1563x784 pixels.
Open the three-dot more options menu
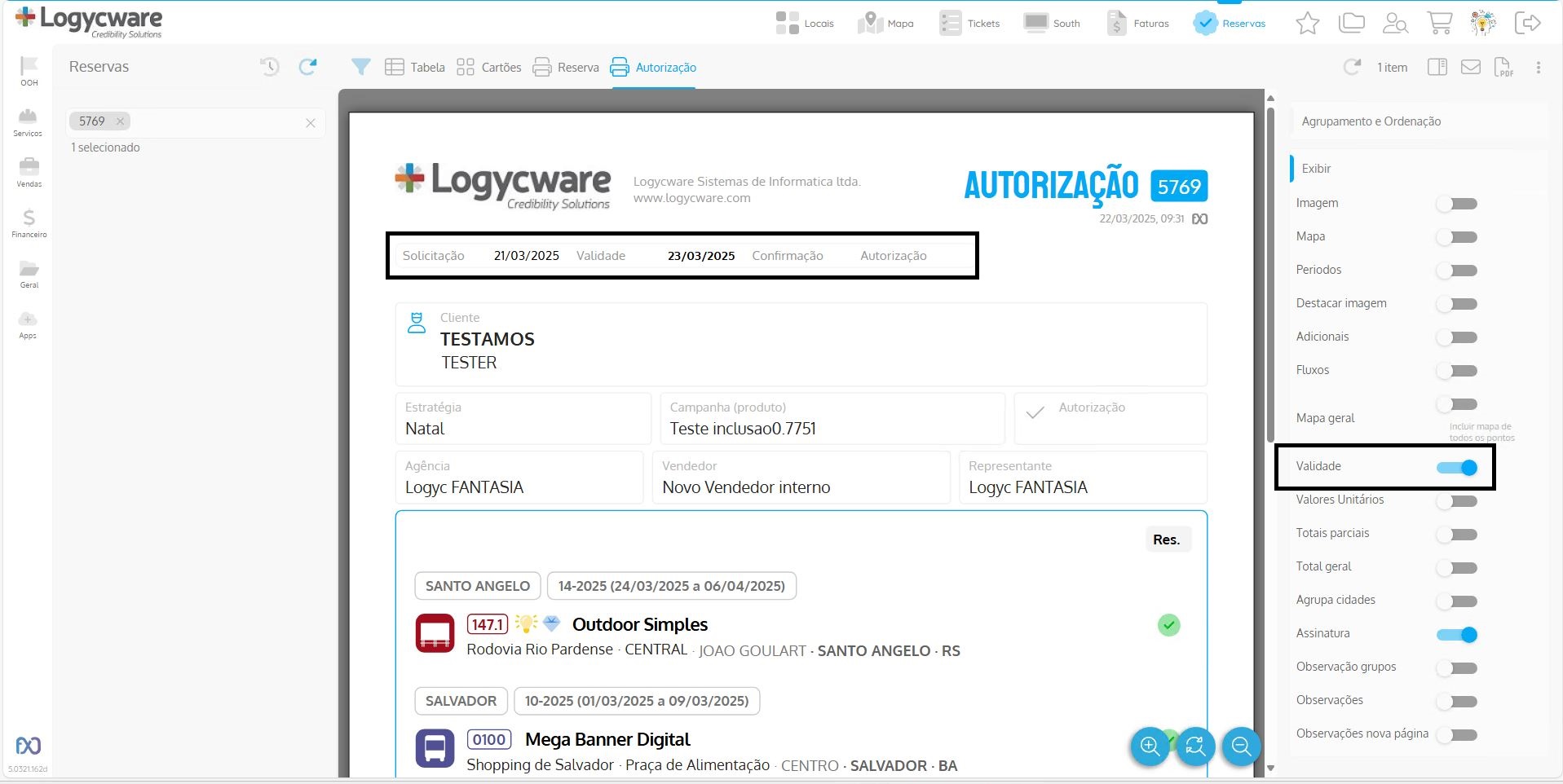point(1539,68)
